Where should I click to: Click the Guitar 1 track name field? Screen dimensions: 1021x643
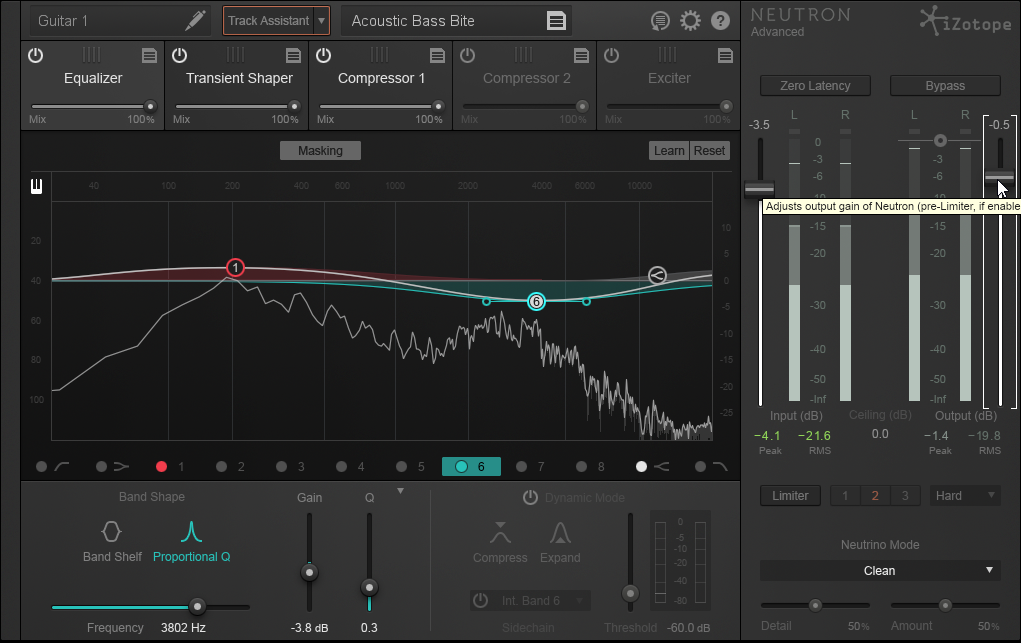(x=120, y=21)
